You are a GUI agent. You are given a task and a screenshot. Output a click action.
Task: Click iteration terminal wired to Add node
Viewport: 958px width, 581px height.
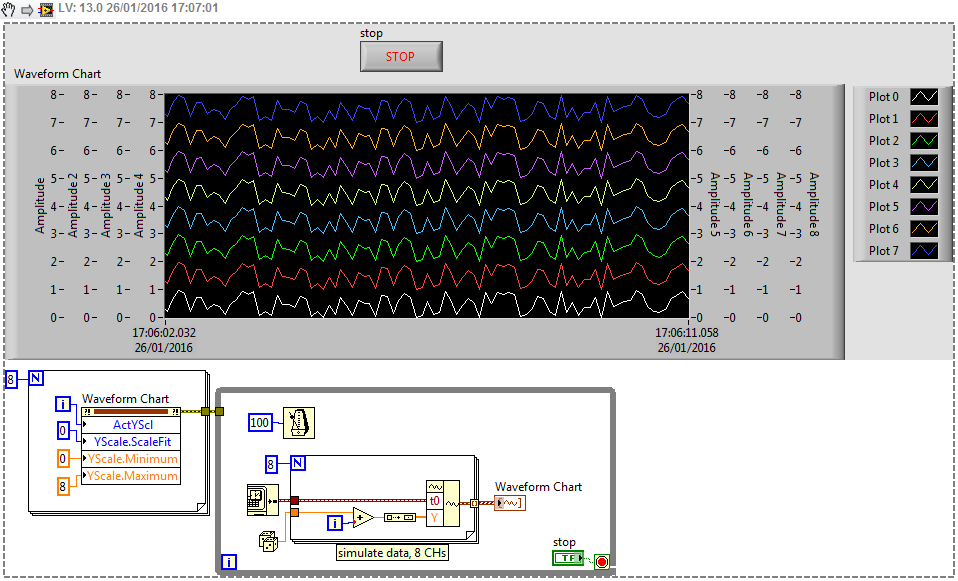[x=335, y=523]
